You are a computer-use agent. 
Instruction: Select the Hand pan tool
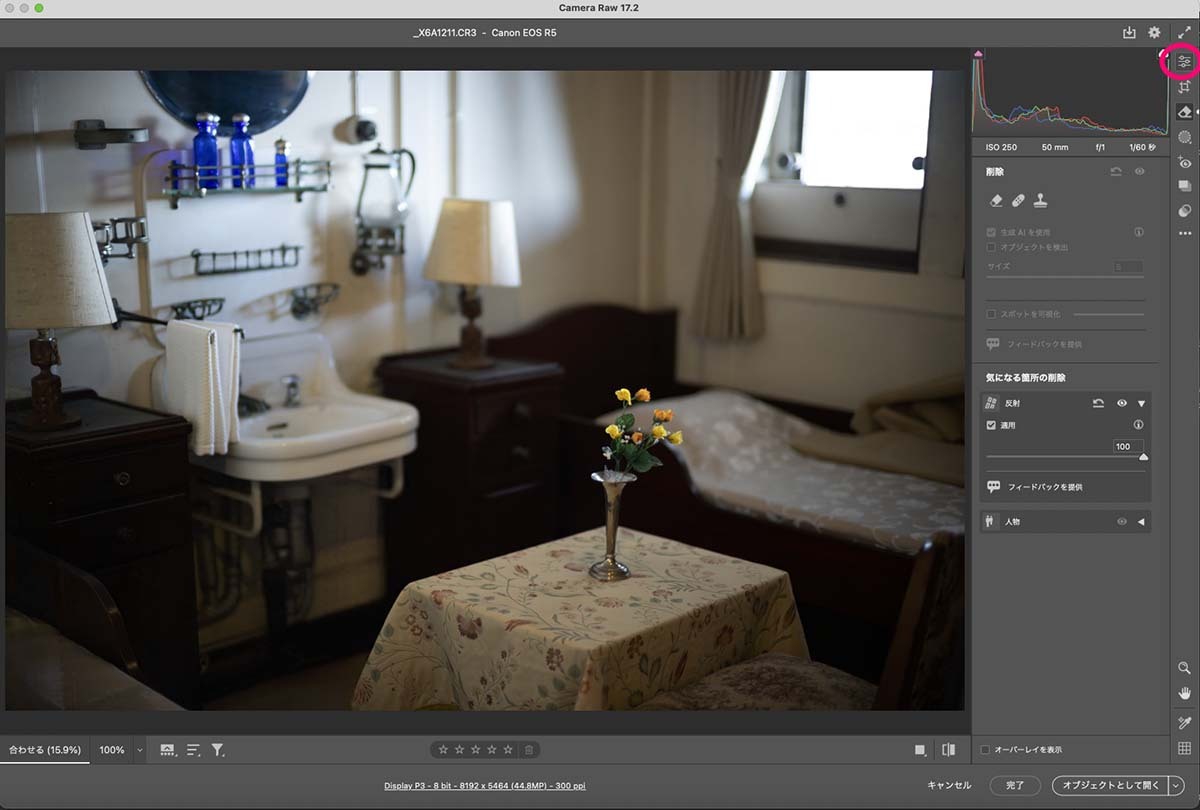(1185, 693)
